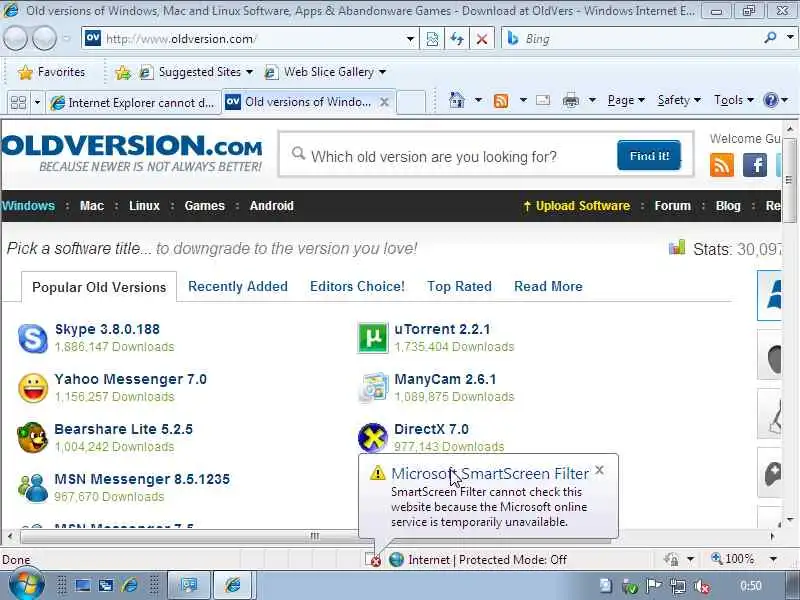The width and height of the screenshot is (800, 600).
Task: Click the horizontal scrollbar thumb
Action: click(315, 536)
